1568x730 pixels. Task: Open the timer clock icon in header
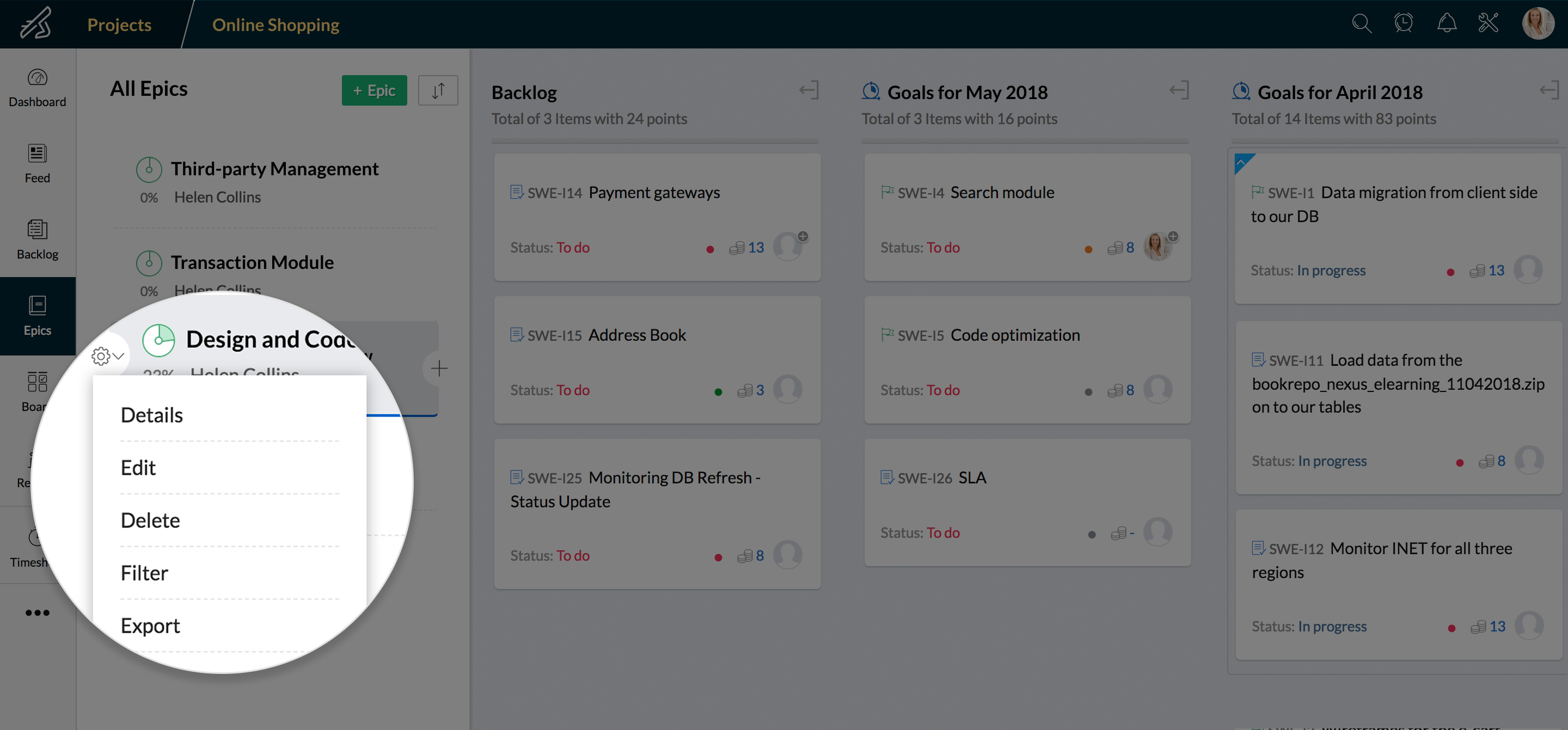click(x=1403, y=24)
